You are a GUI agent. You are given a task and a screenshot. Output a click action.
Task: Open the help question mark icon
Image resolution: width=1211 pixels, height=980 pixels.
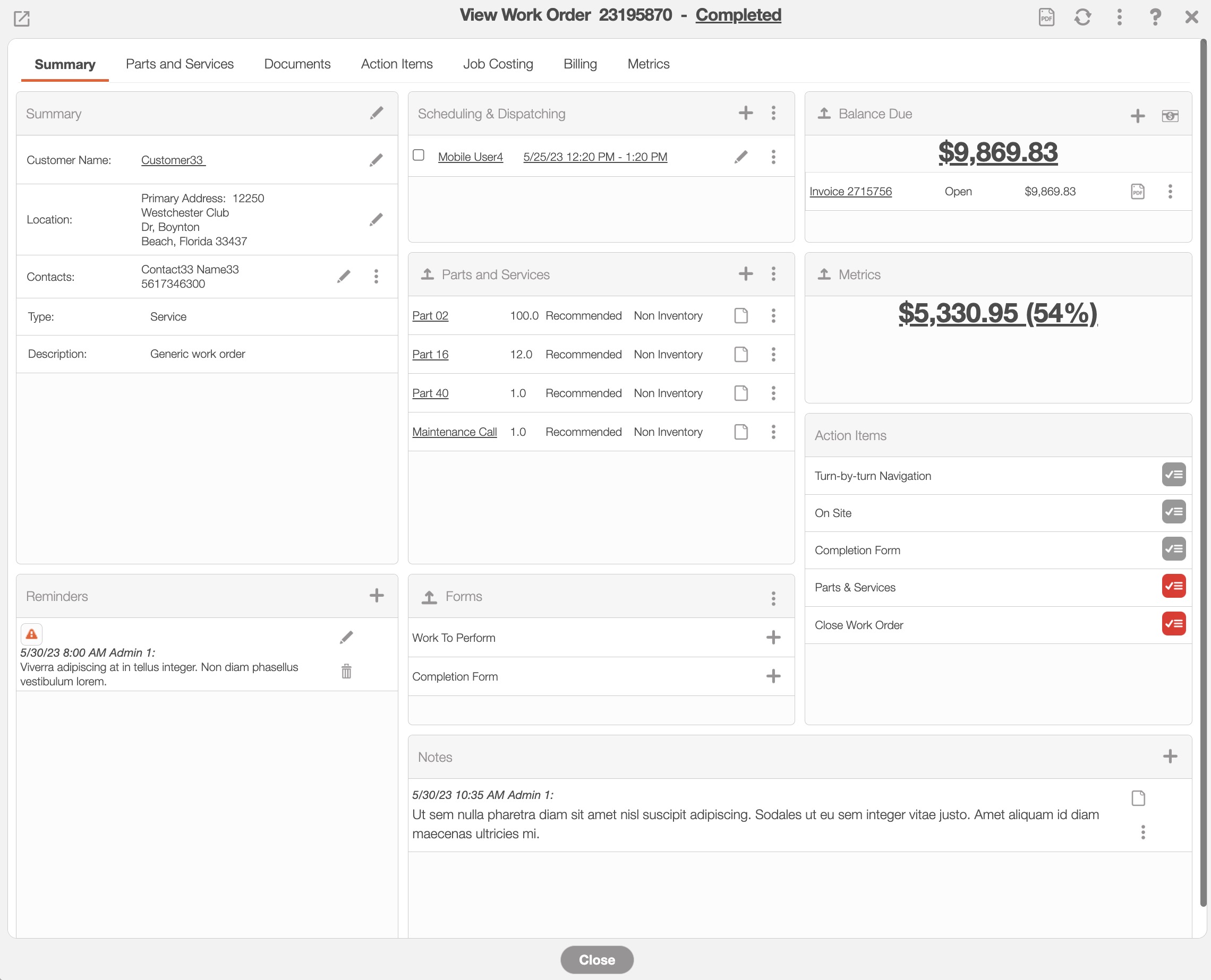pyautogui.click(x=1155, y=17)
